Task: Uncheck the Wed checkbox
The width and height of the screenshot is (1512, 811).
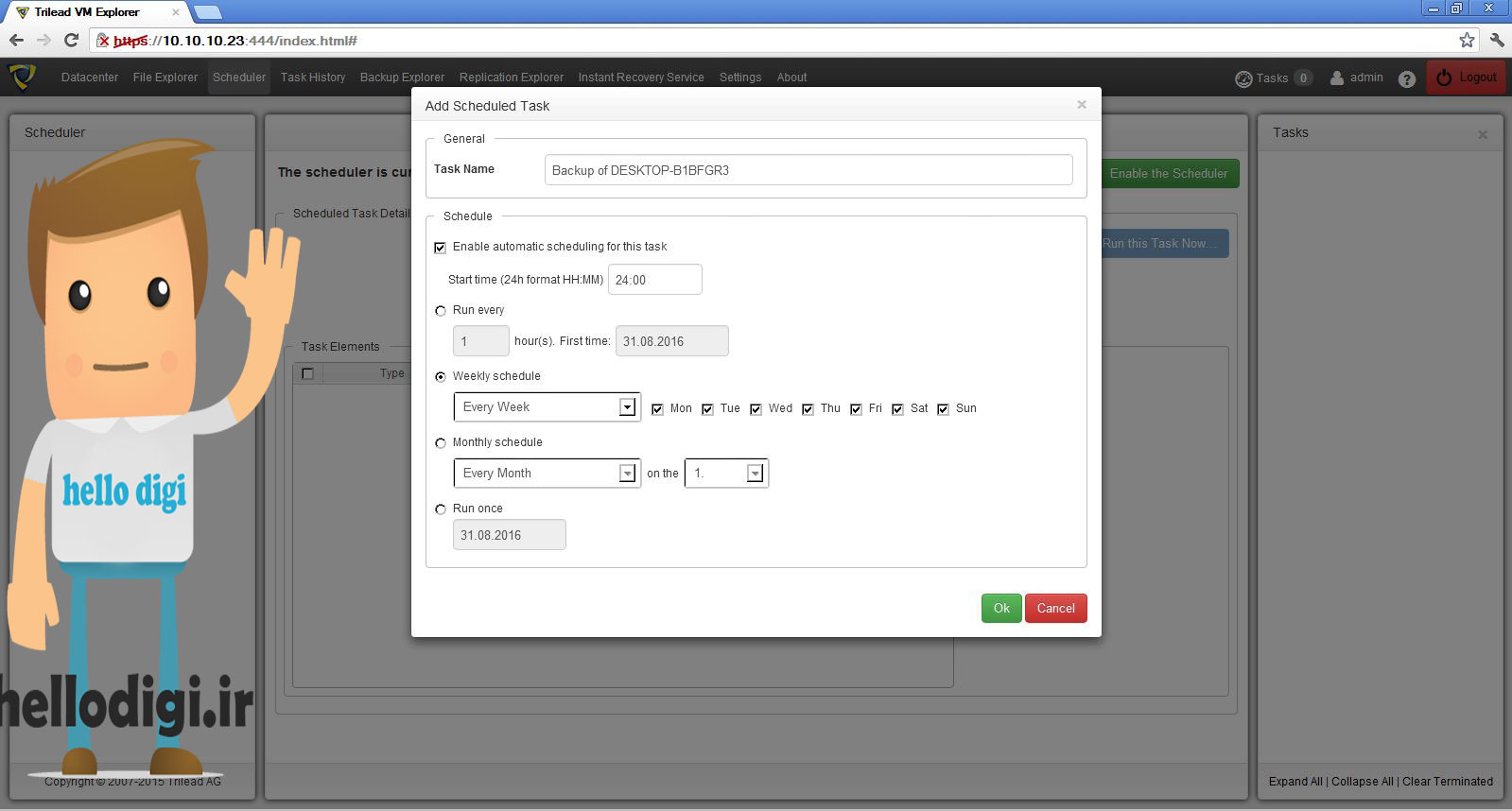Action: pyautogui.click(x=756, y=409)
